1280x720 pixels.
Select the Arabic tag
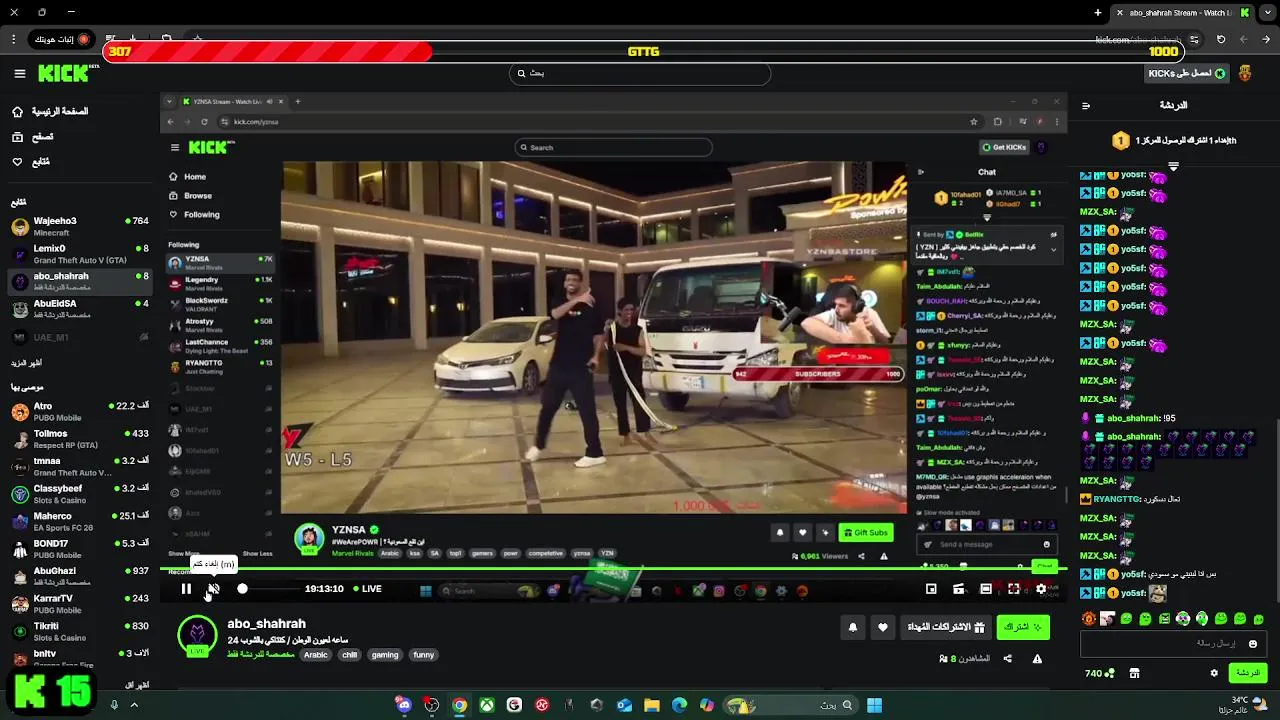click(316, 655)
